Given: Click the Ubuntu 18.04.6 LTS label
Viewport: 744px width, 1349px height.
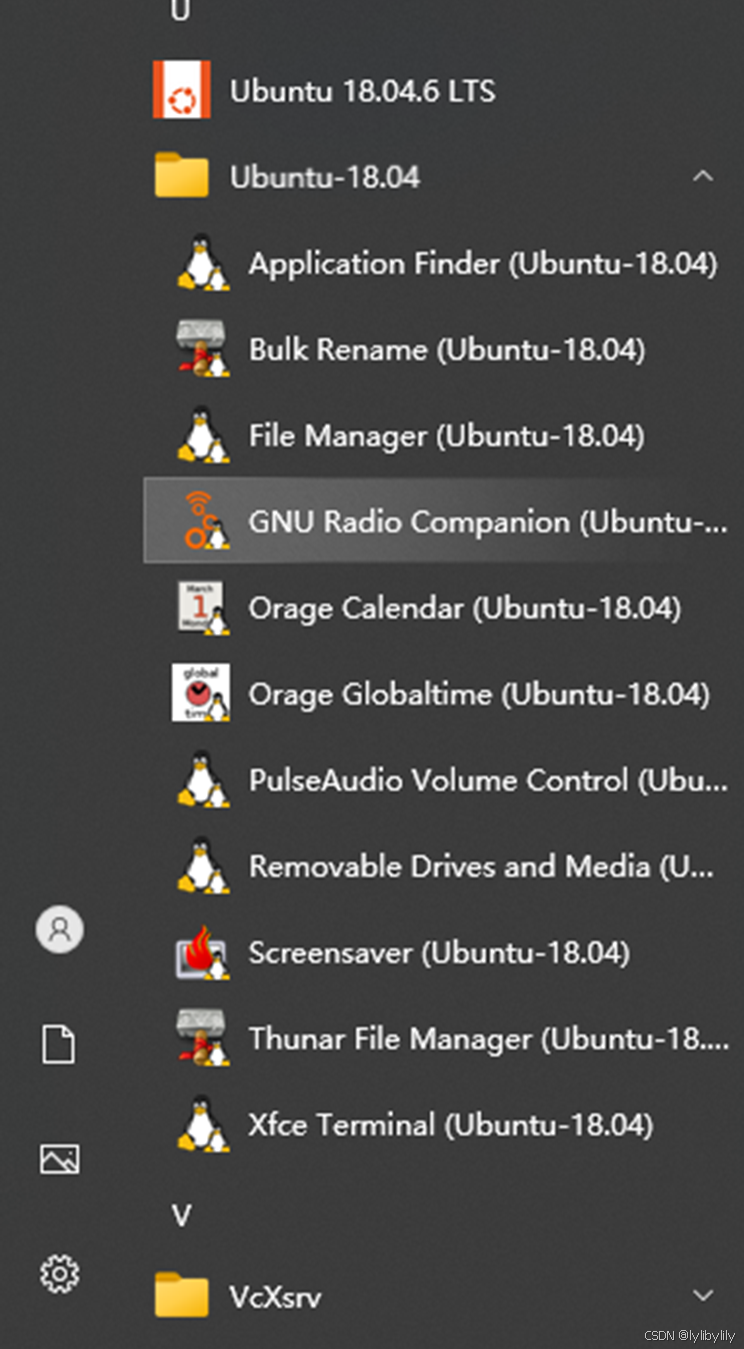Looking at the screenshot, I should point(362,91).
